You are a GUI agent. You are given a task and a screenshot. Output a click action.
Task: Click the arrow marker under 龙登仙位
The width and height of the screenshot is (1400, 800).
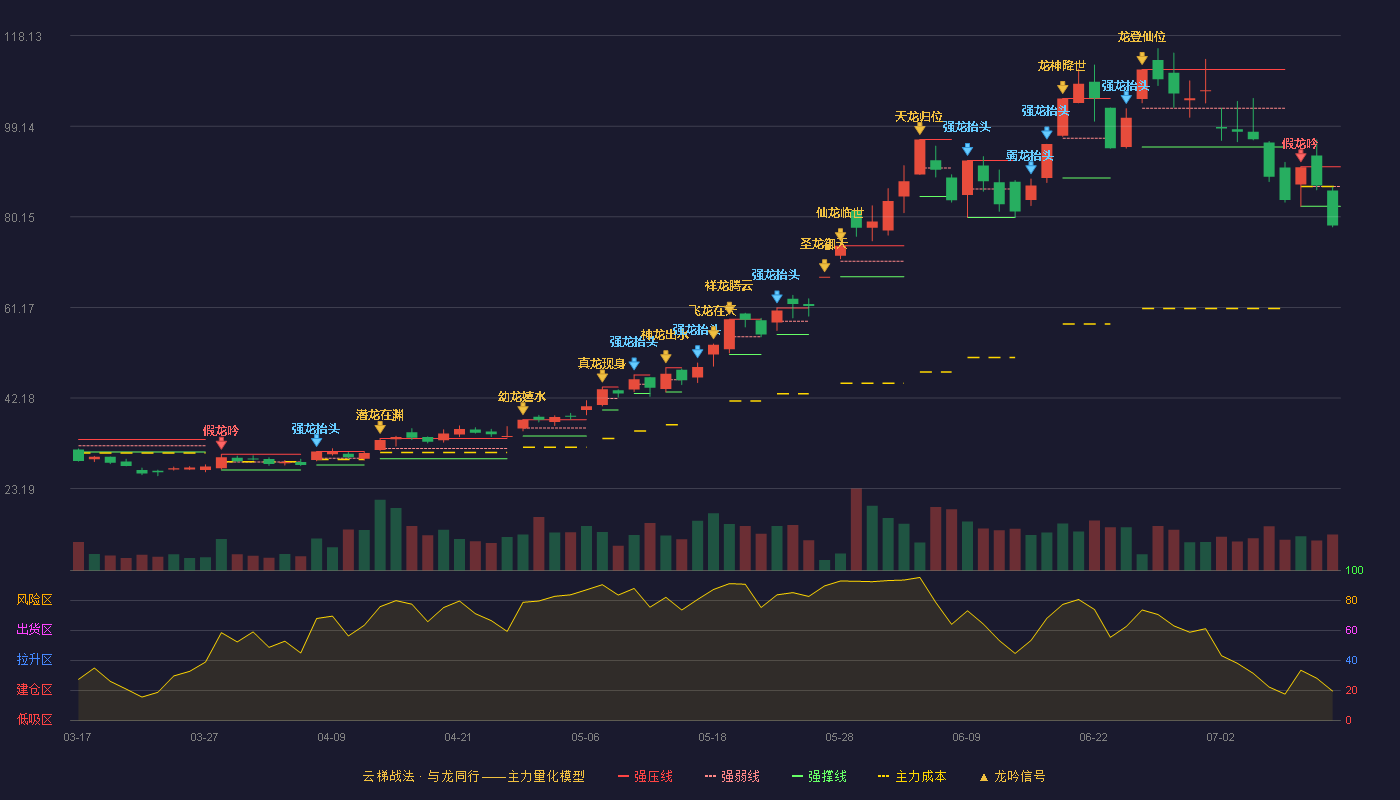pyautogui.click(x=1142, y=59)
